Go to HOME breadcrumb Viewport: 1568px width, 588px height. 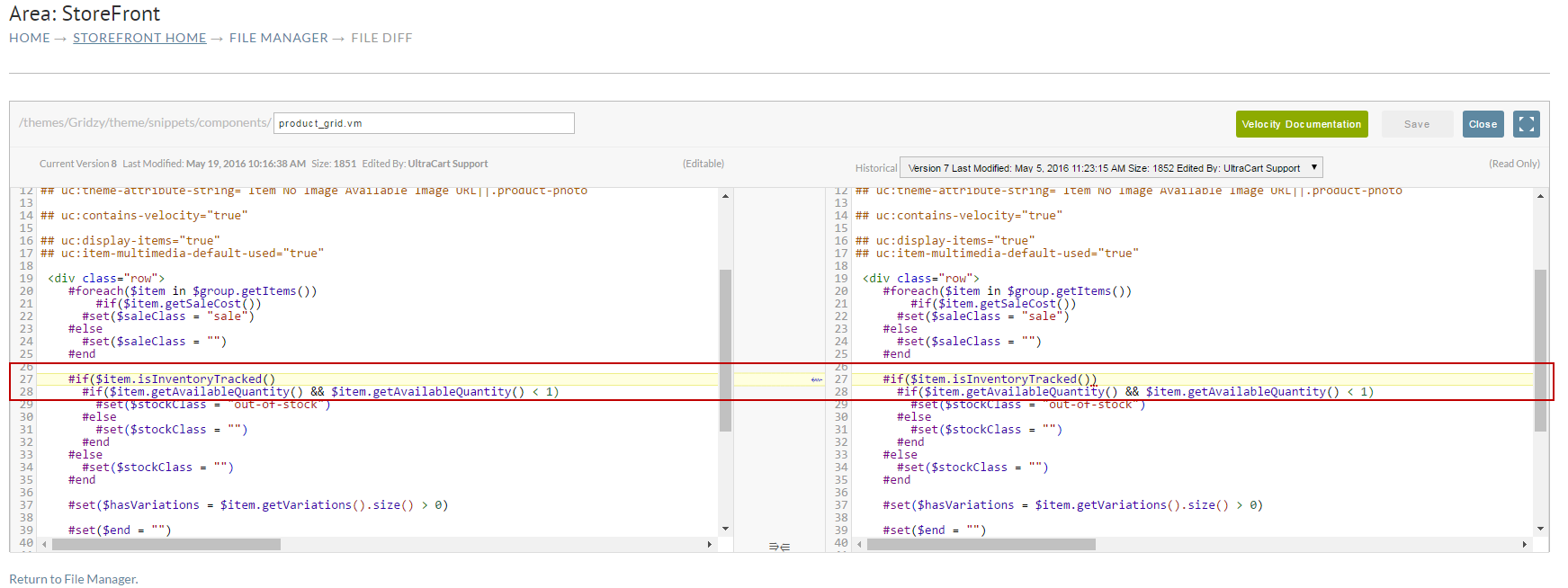pyautogui.click(x=30, y=38)
